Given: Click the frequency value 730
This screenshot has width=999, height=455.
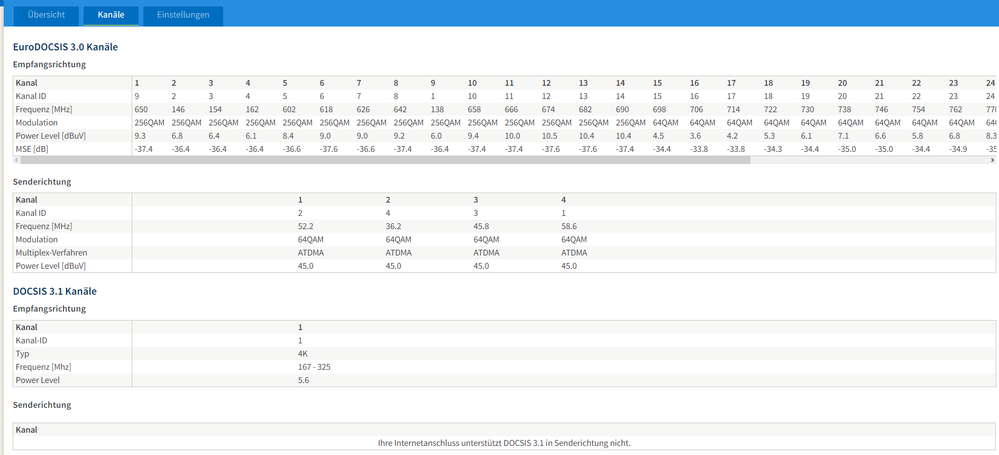Looking at the screenshot, I should [x=807, y=110].
